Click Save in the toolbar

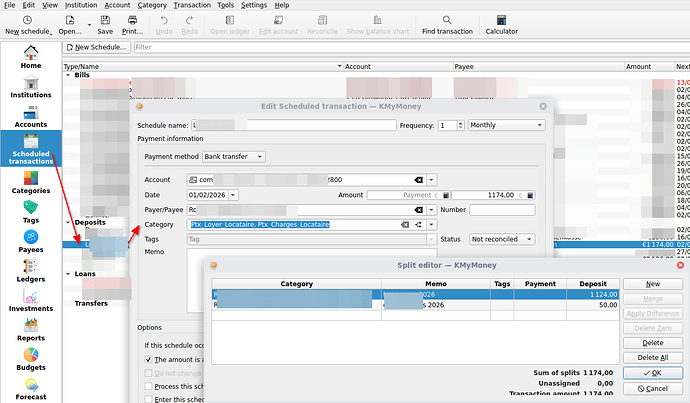(105, 24)
